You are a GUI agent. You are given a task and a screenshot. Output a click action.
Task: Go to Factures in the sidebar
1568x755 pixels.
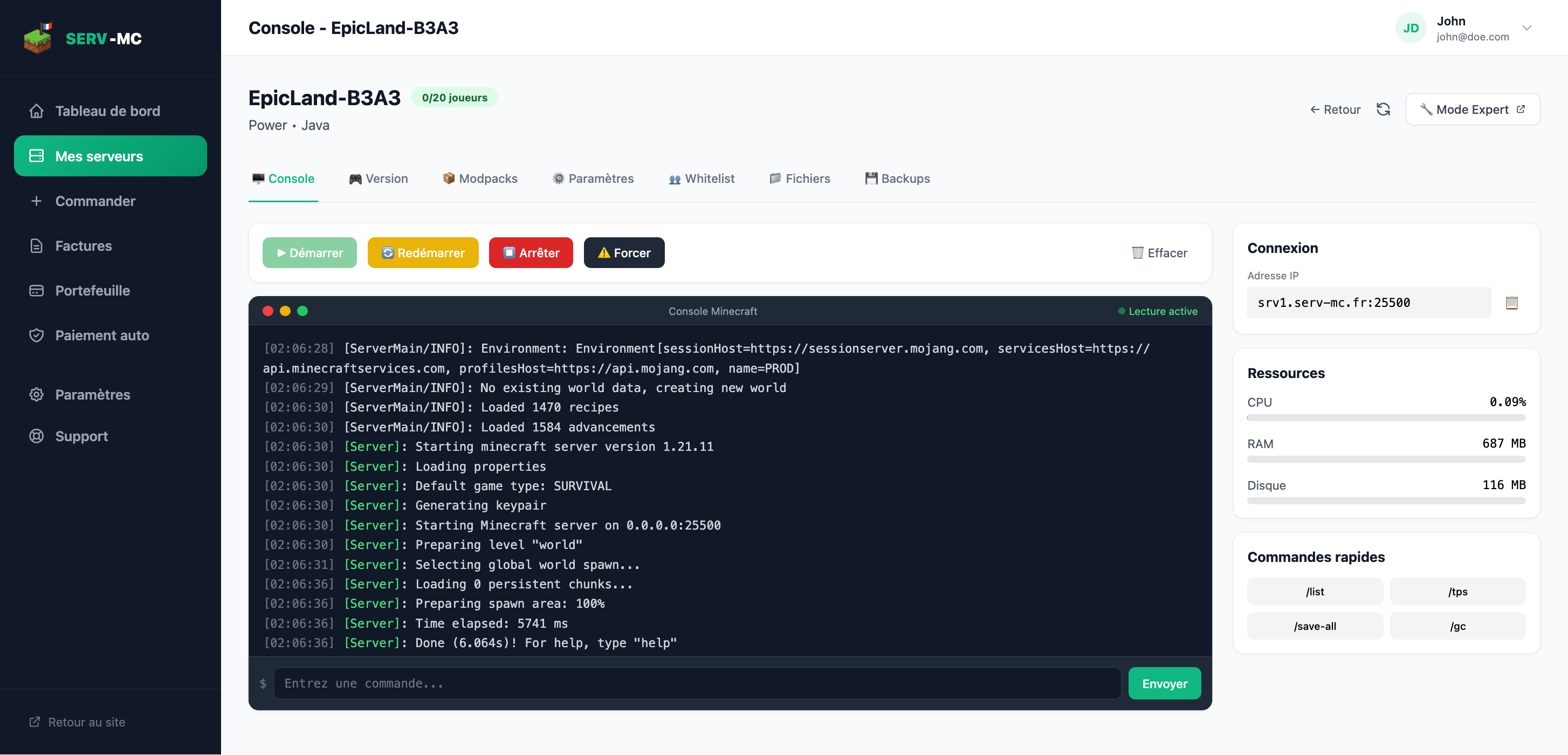pos(110,246)
